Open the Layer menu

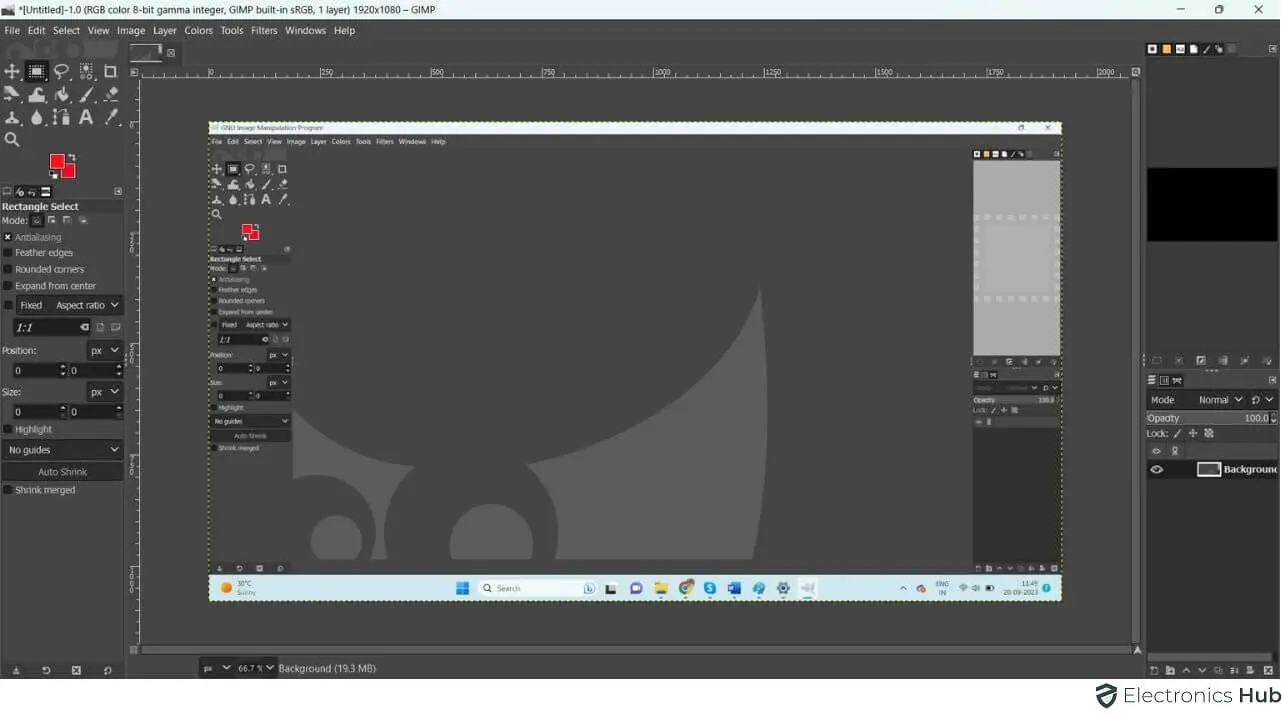pos(165,30)
